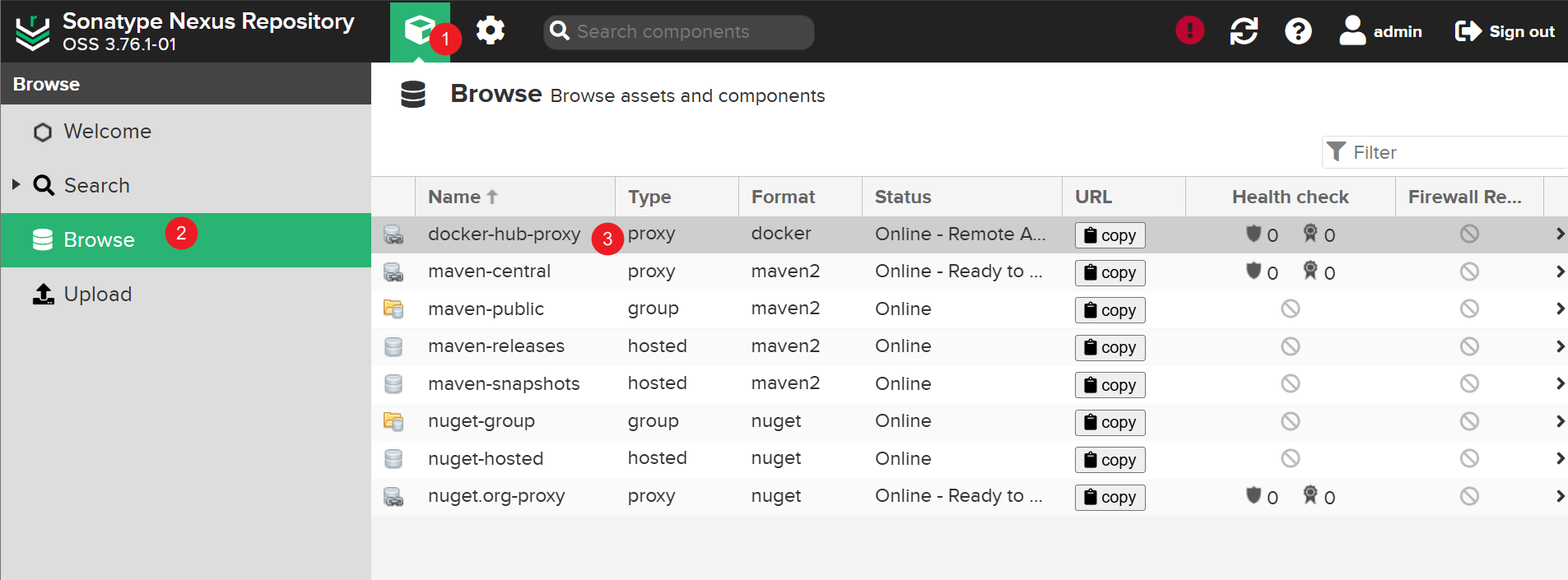
Task: Click the nuget-hosted database icon
Action: 393,459
